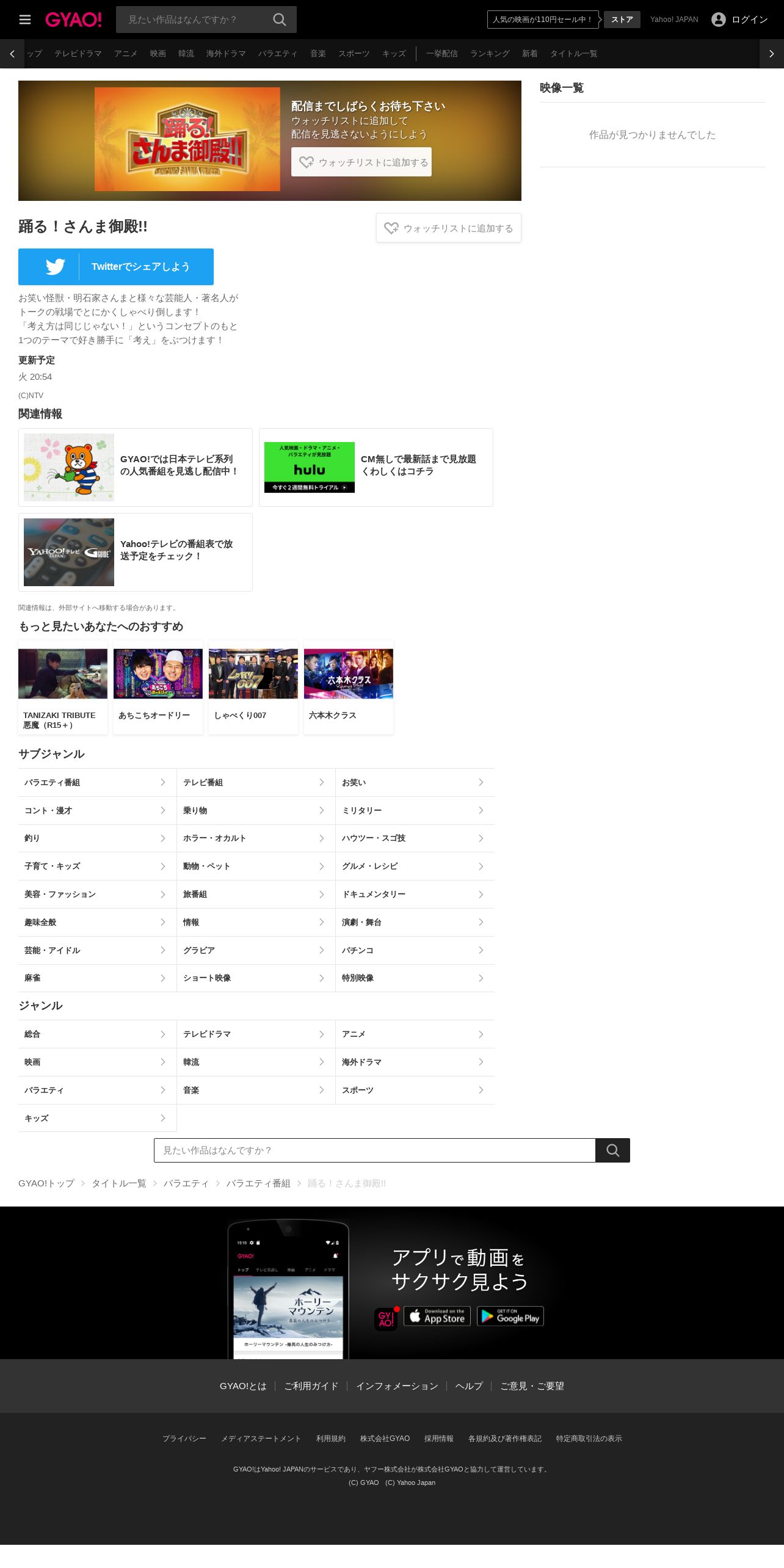
Task: Click the Twitter bird icon
Action: coord(55,266)
